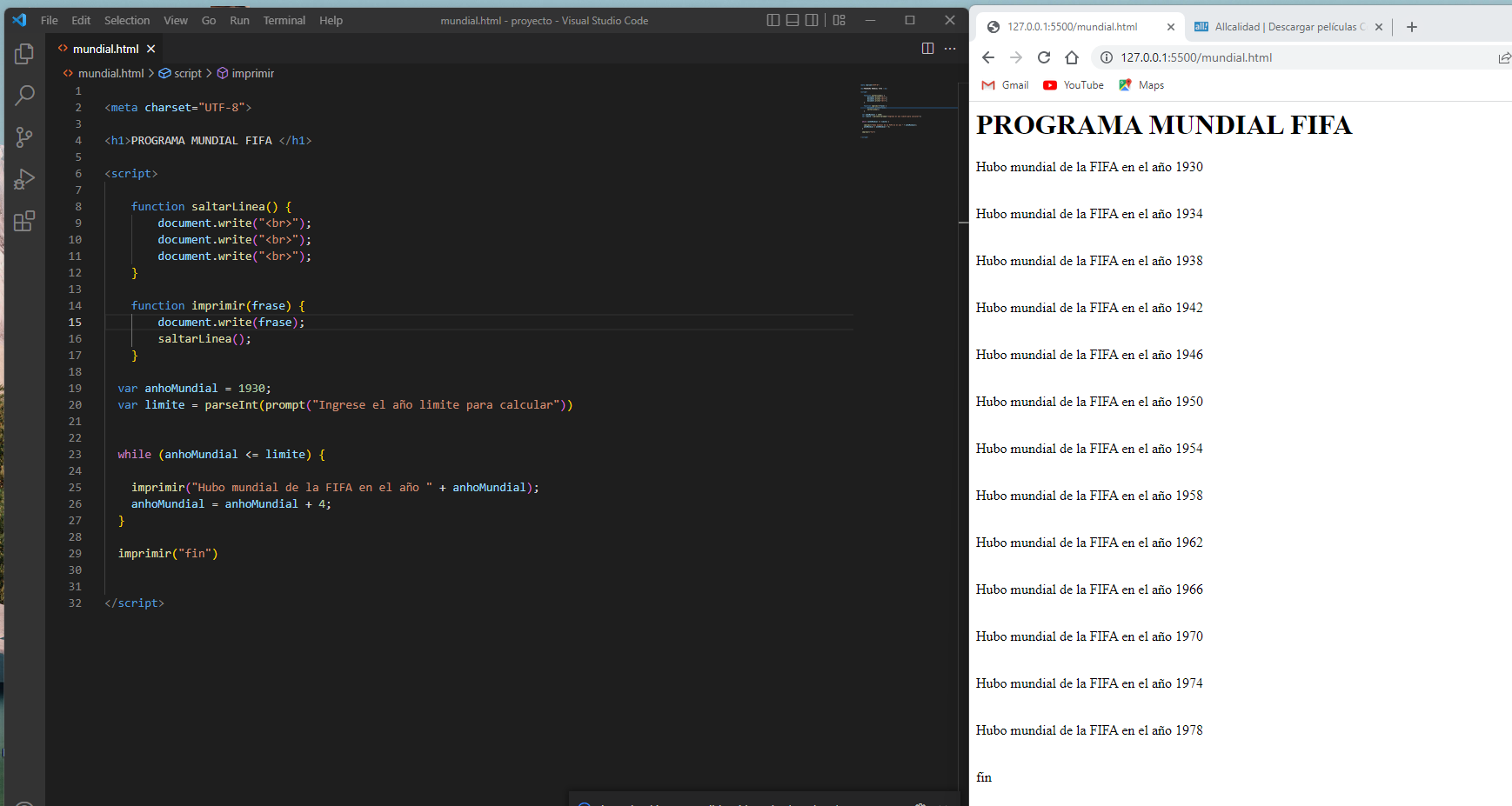
Task: Open the Gmail bookmark
Action: tap(1005, 85)
